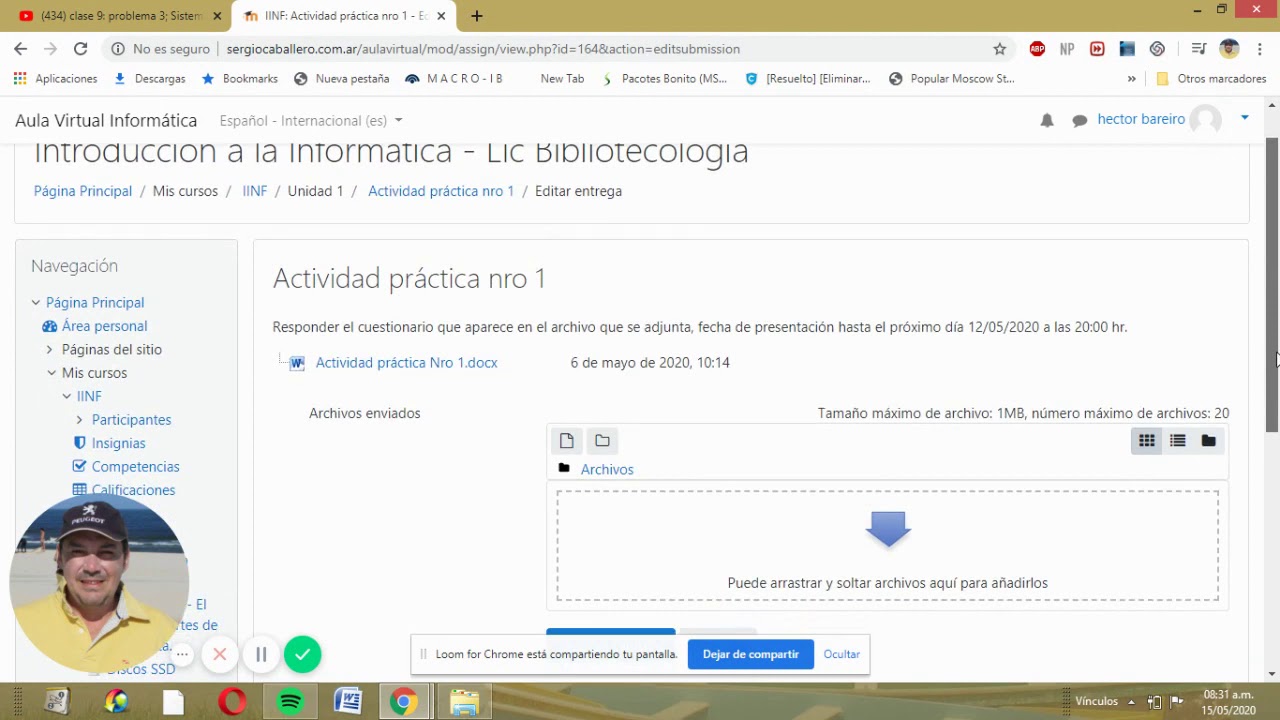Click Dejar de compartir button
The height and width of the screenshot is (720, 1280).
pyautogui.click(x=751, y=654)
